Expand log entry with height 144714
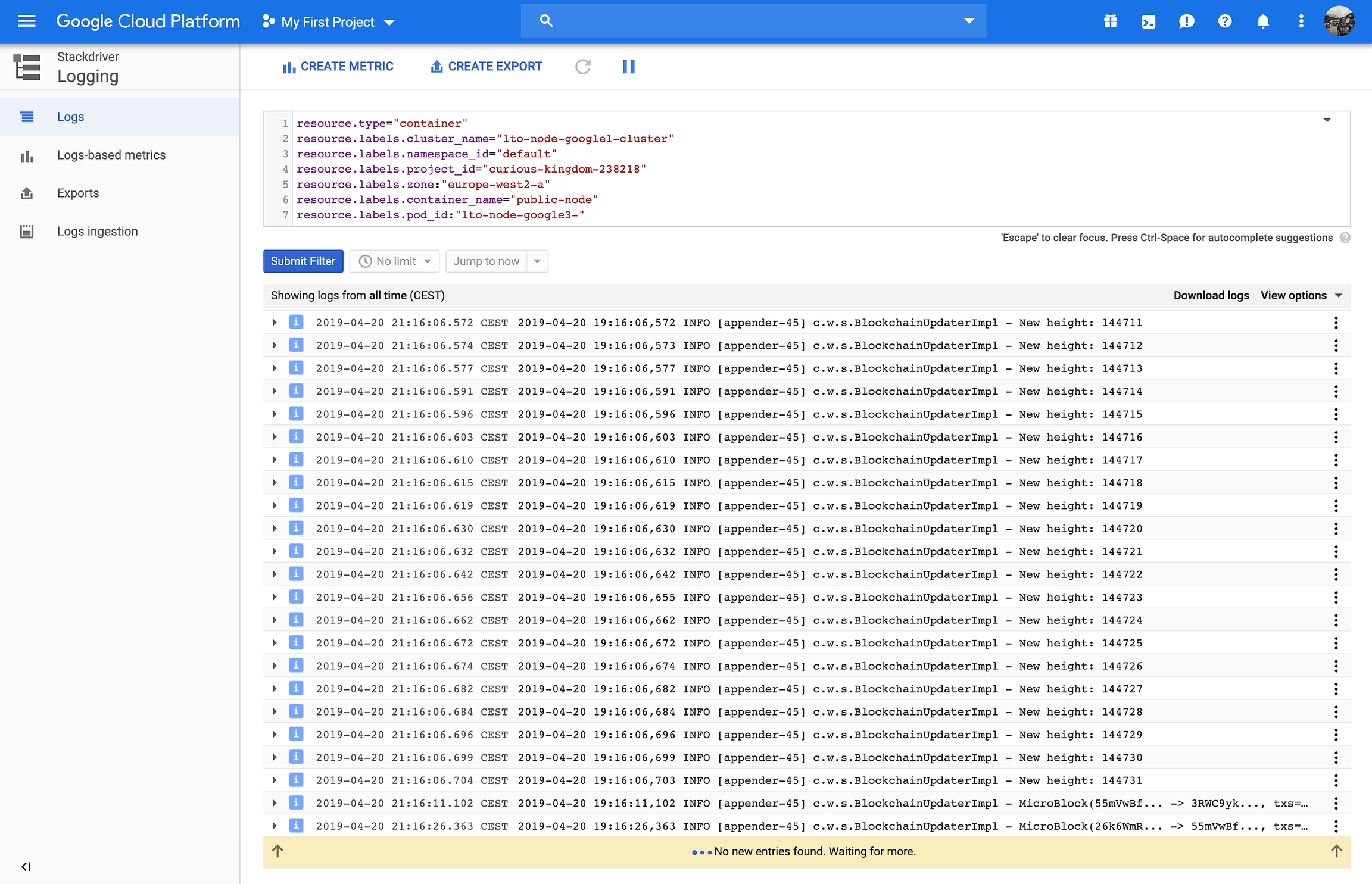This screenshot has width=1372, height=884. [274, 391]
